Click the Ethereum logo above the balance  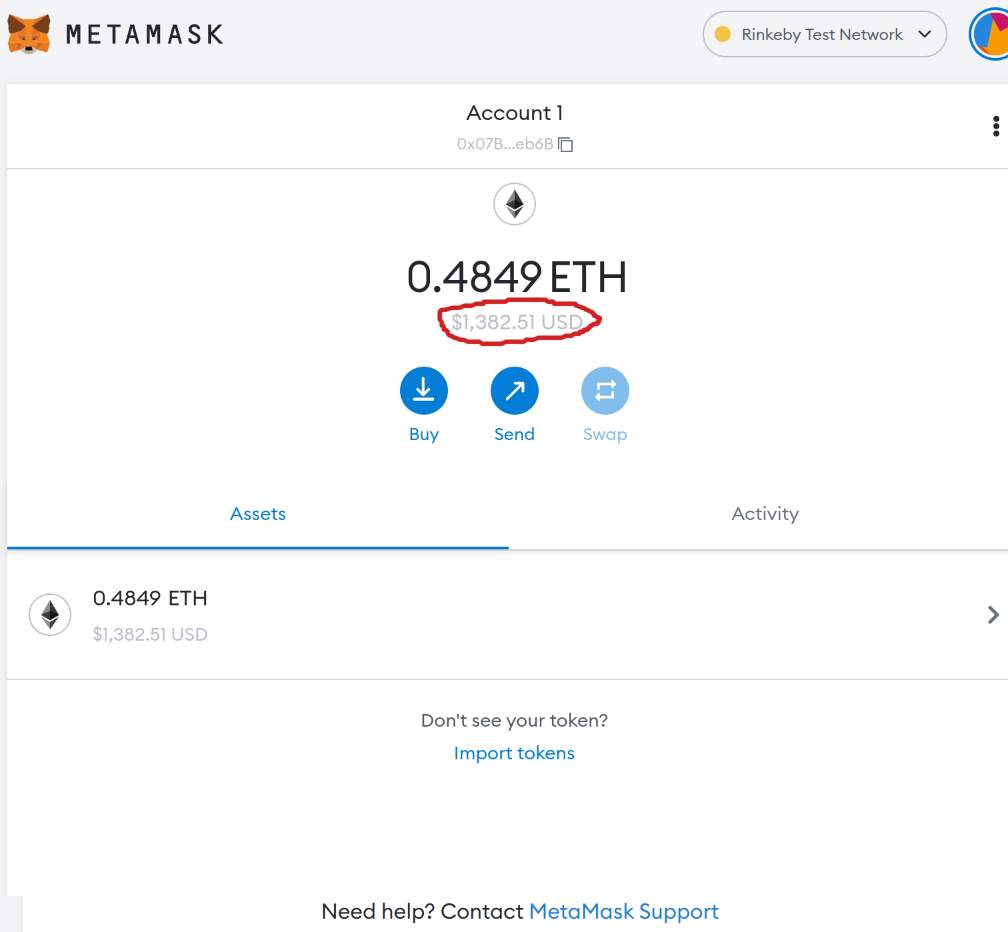(x=514, y=203)
